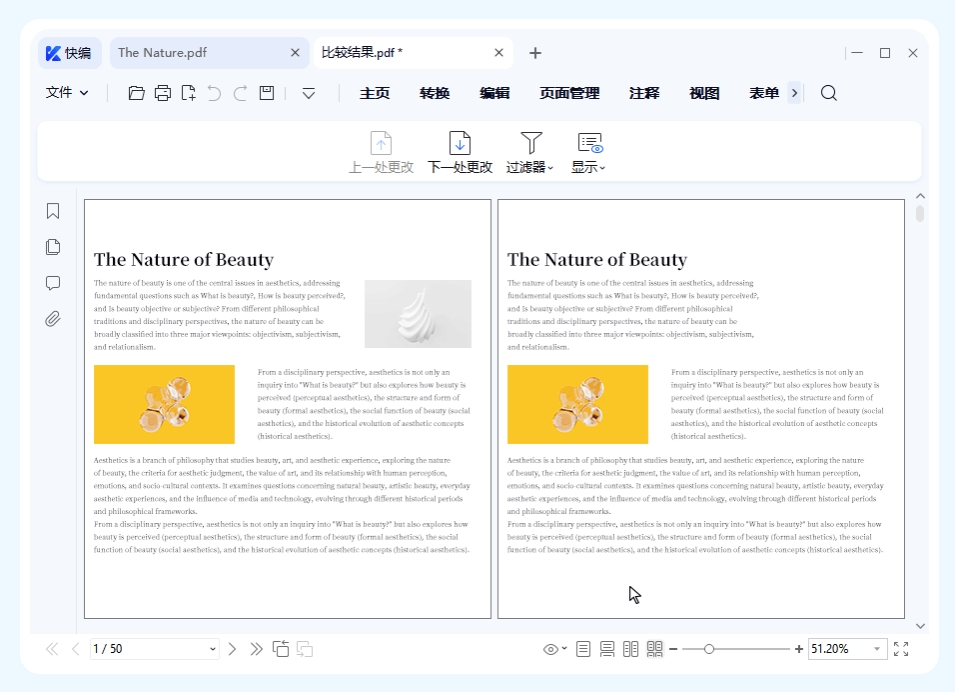Enable two-page side-by-side view

coord(631,649)
